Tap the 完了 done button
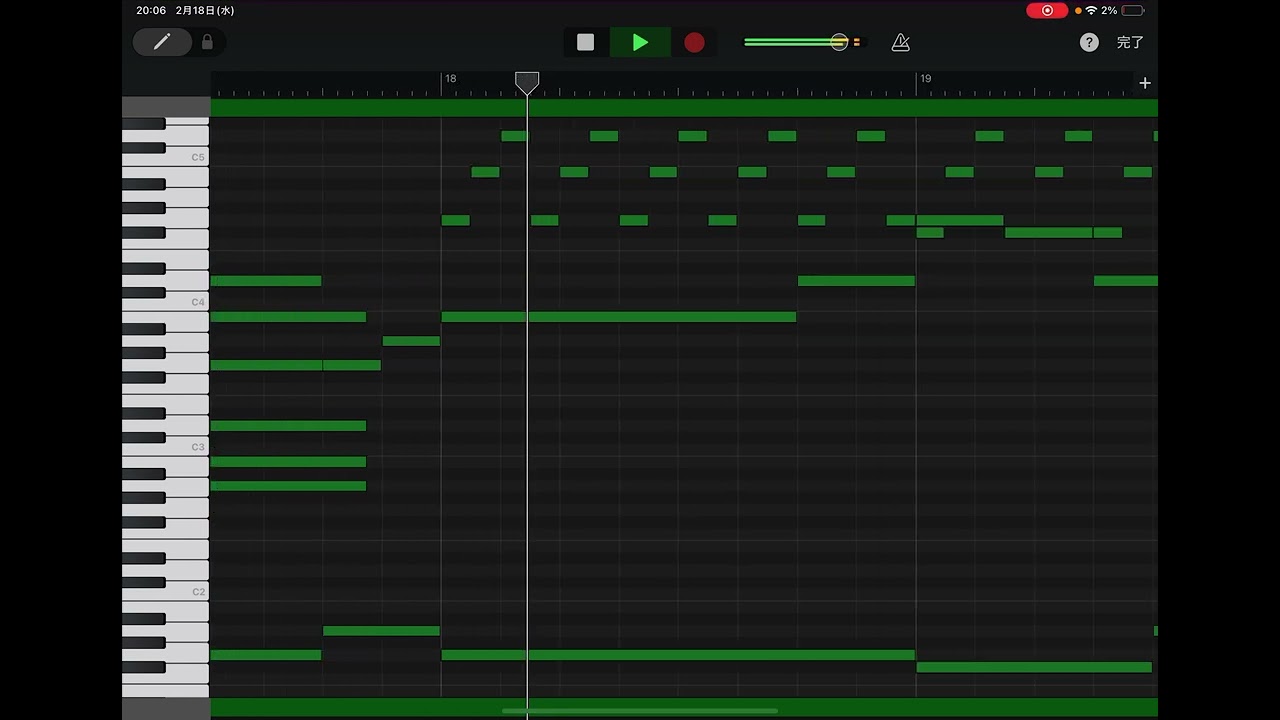1280x720 pixels. click(1130, 42)
